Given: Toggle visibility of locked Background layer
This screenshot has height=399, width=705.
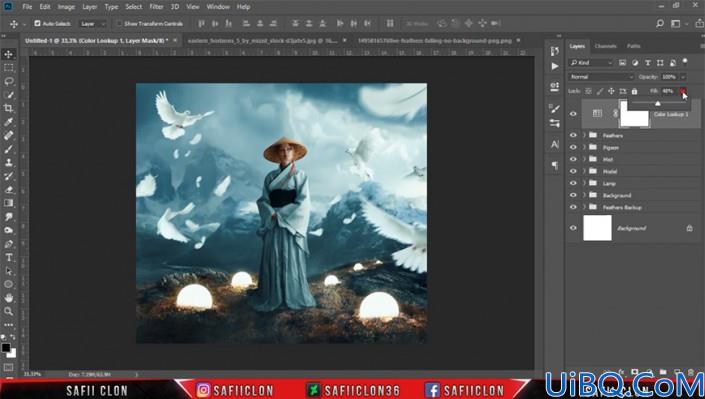Looking at the screenshot, I should [x=573, y=228].
